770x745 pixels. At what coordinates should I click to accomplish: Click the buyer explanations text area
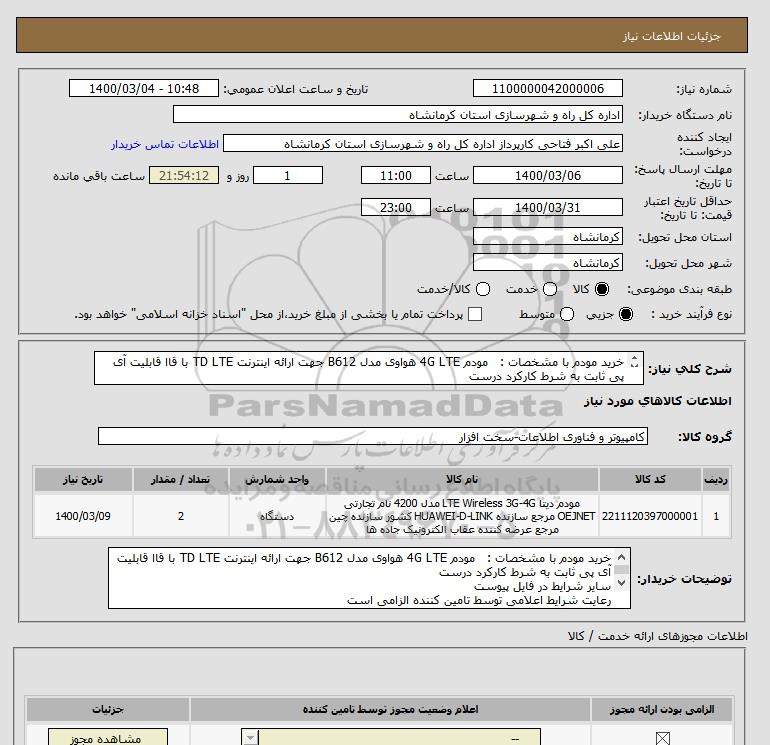point(369,579)
